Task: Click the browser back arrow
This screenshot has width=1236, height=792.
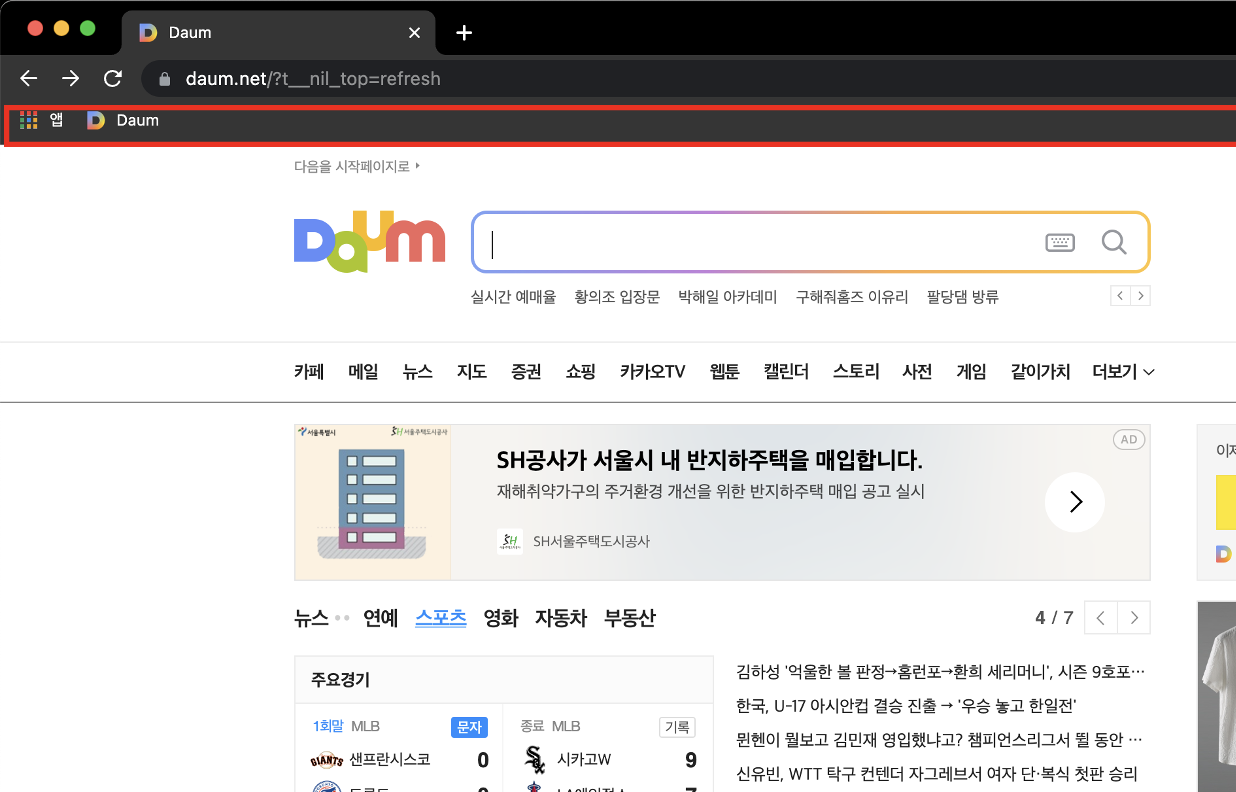Action: pos(29,78)
